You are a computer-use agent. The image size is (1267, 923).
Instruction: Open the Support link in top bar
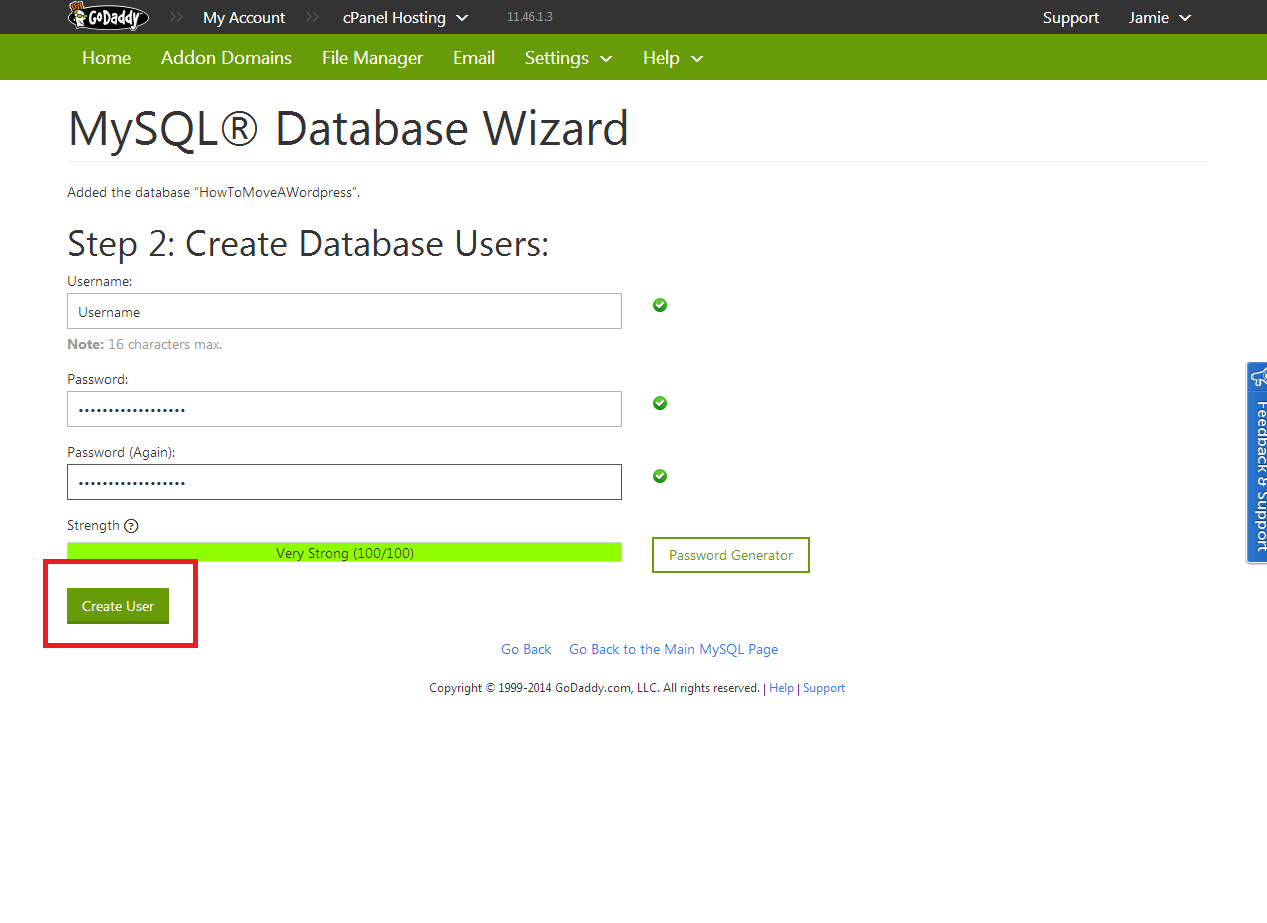pyautogui.click(x=1070, y=18)
